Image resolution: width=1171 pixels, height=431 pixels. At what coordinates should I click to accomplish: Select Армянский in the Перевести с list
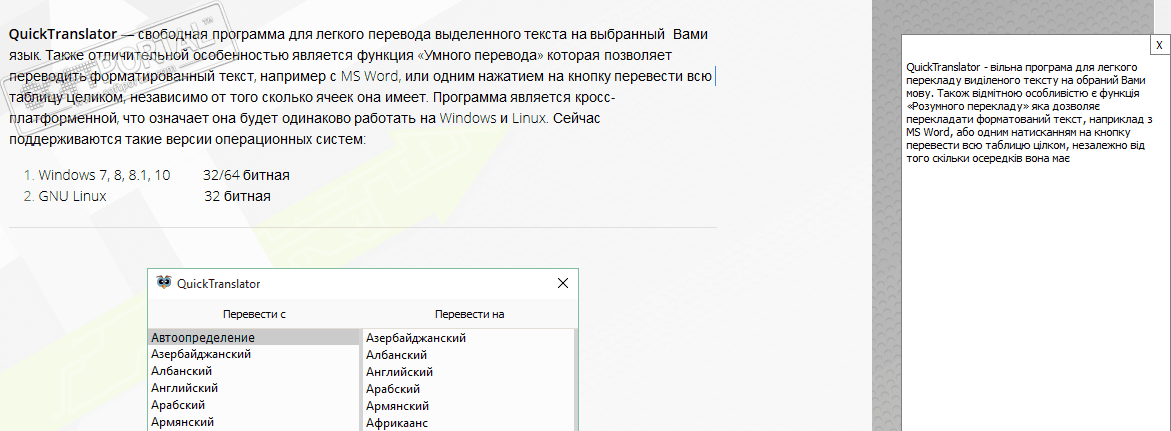tap(254, 423)
